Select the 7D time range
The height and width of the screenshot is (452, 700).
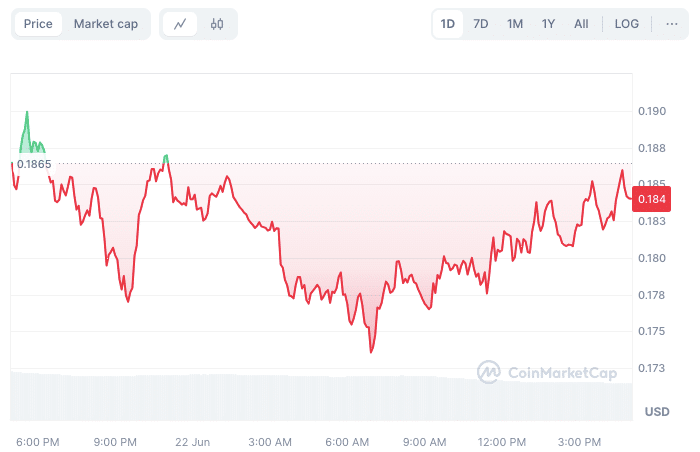[x=481, y=24]
